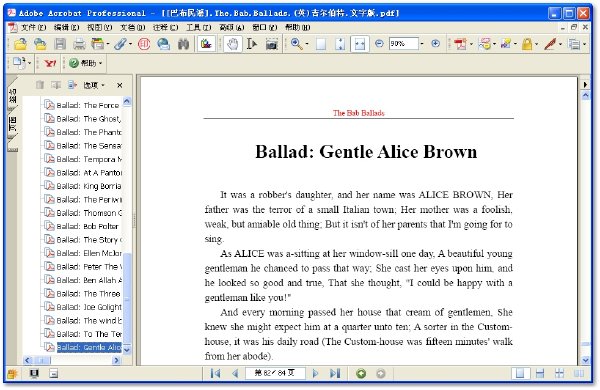Switch to Continuous page layout

coord(540,374)
